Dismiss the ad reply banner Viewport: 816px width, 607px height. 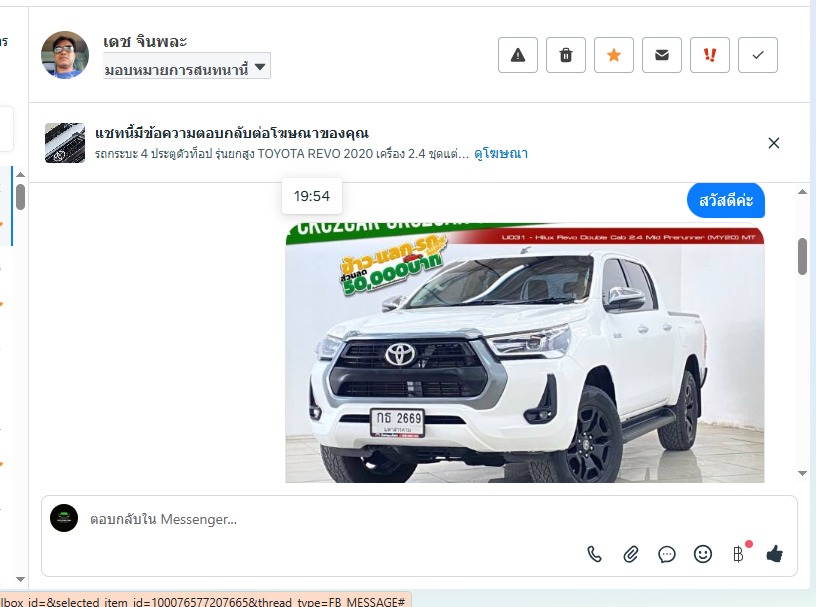(774, 143)
